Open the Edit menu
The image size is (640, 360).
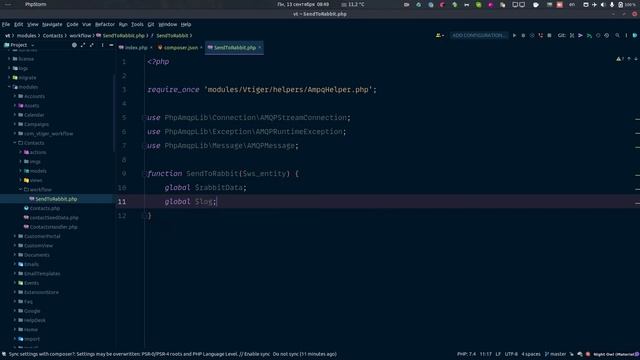coord(19,24)
